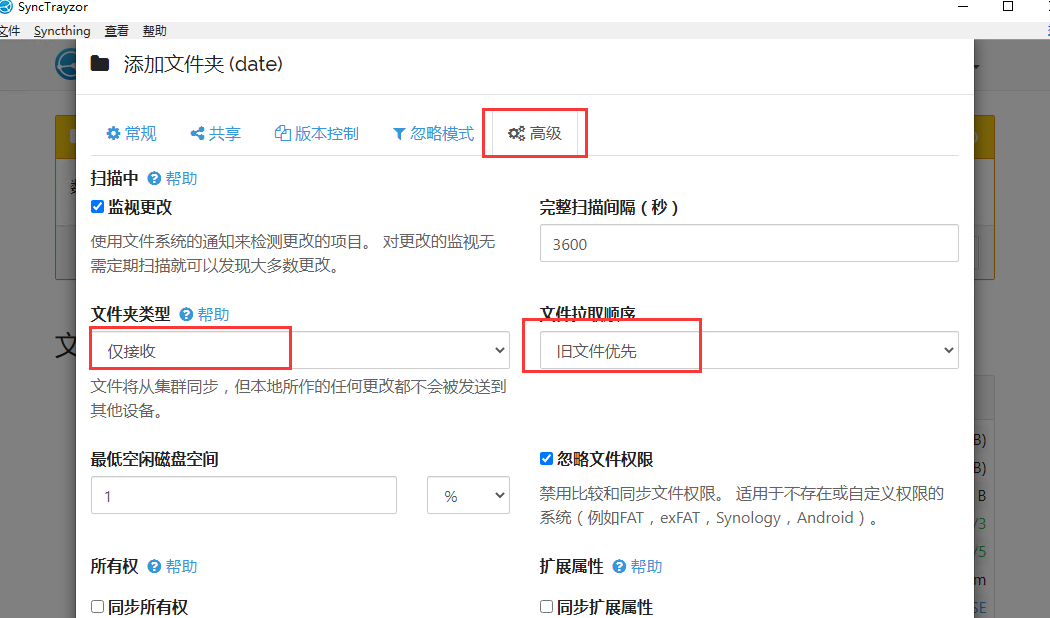
Task: Uncheck the 监视更改 checkbox
Action: pos(98,207)
